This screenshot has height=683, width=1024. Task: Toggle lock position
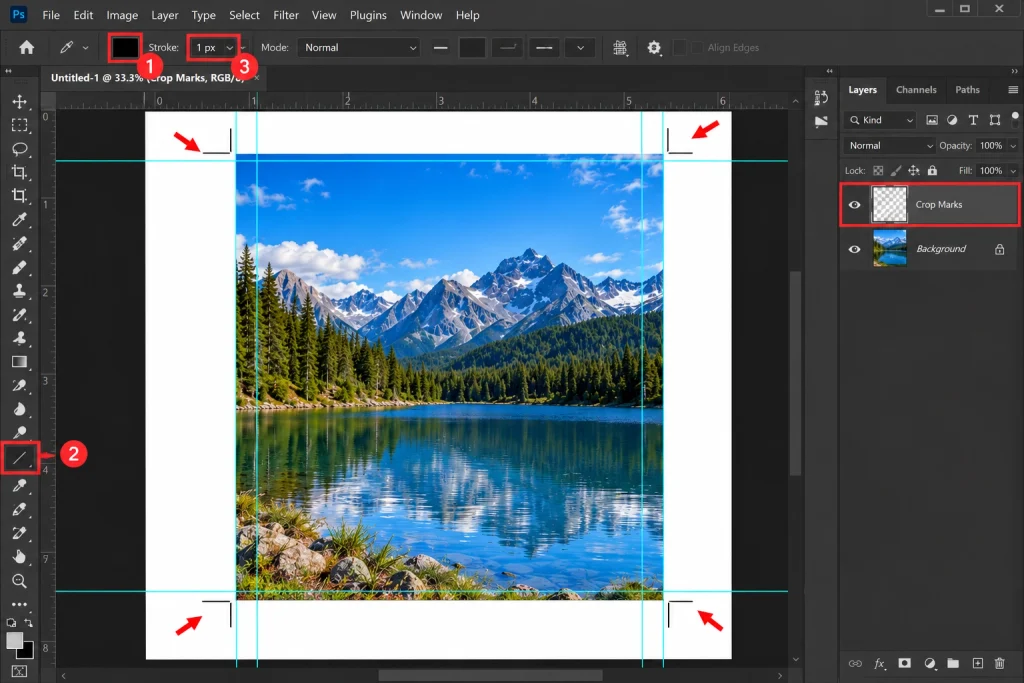click(x=914, y=171)
